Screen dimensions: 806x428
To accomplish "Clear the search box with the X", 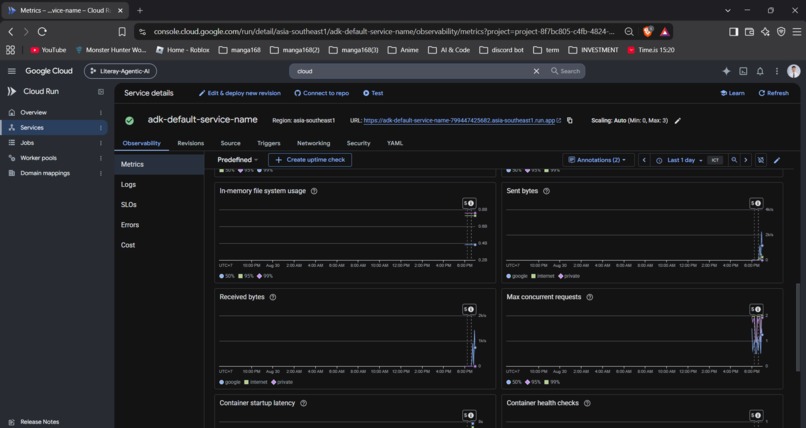I will click(x=536, y=71).
